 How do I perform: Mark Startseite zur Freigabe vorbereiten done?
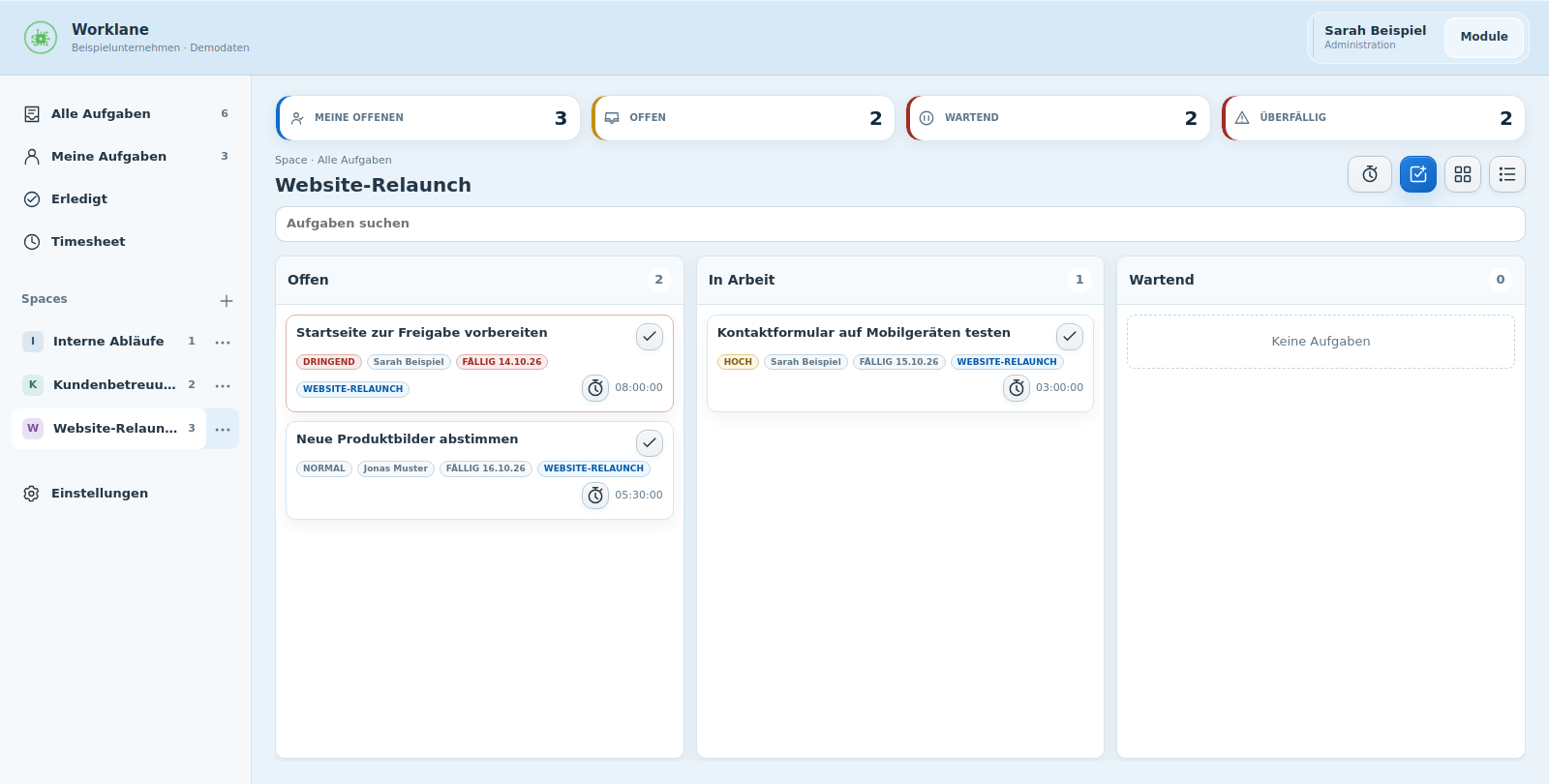click(650, 337)
